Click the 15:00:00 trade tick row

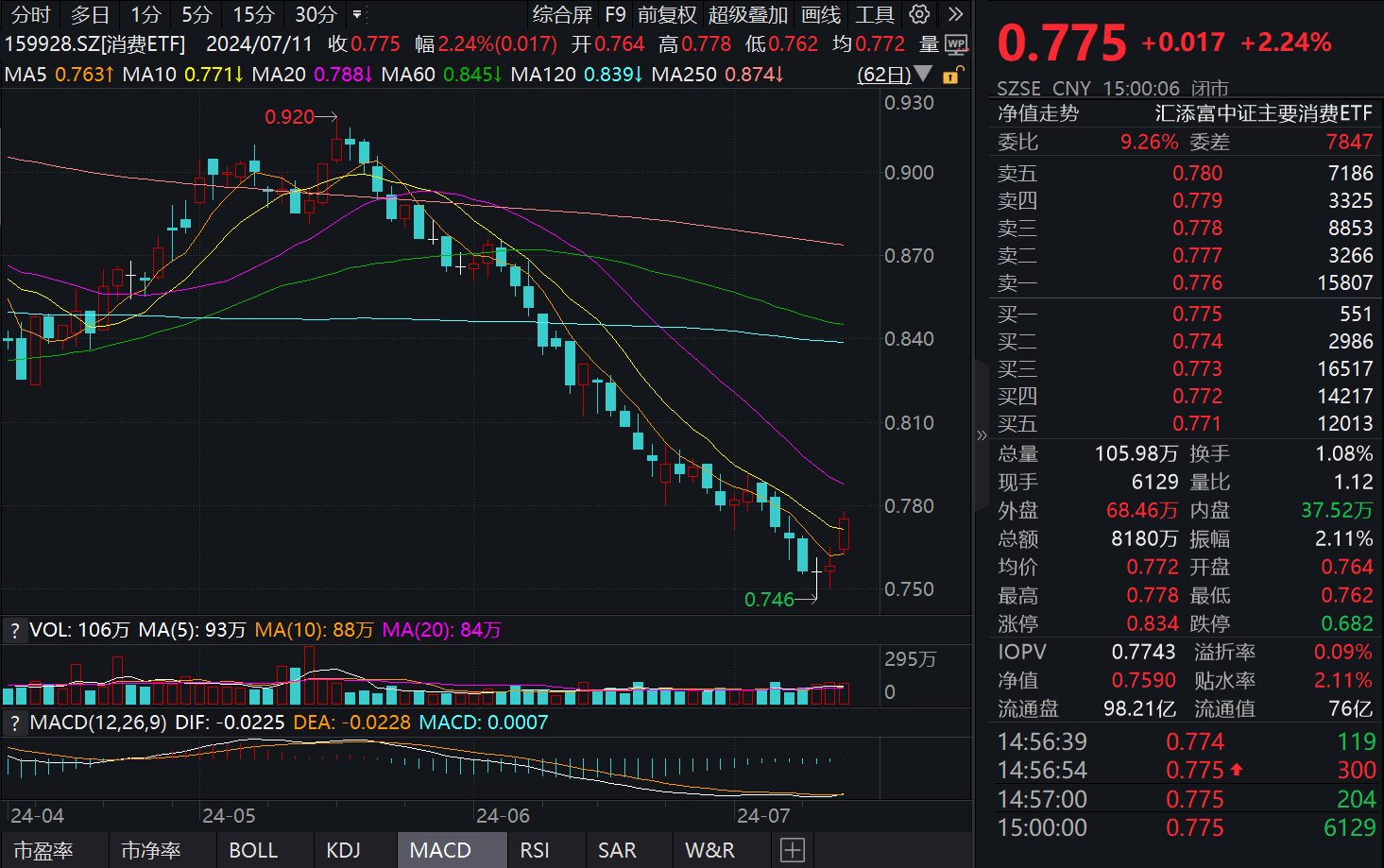[1187, 827]
